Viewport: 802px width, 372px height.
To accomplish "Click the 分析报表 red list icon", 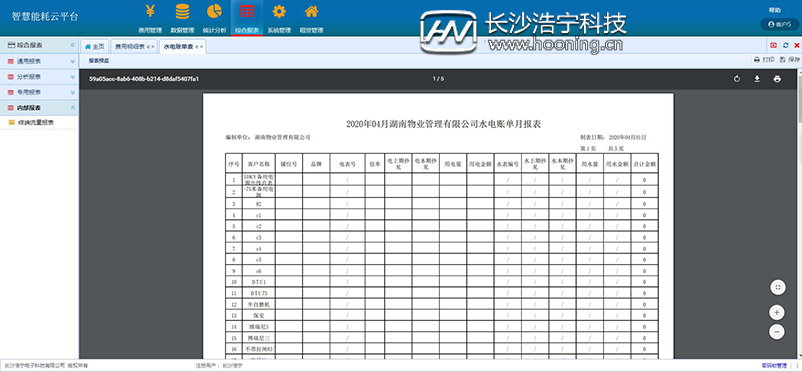I will [11, 77].
